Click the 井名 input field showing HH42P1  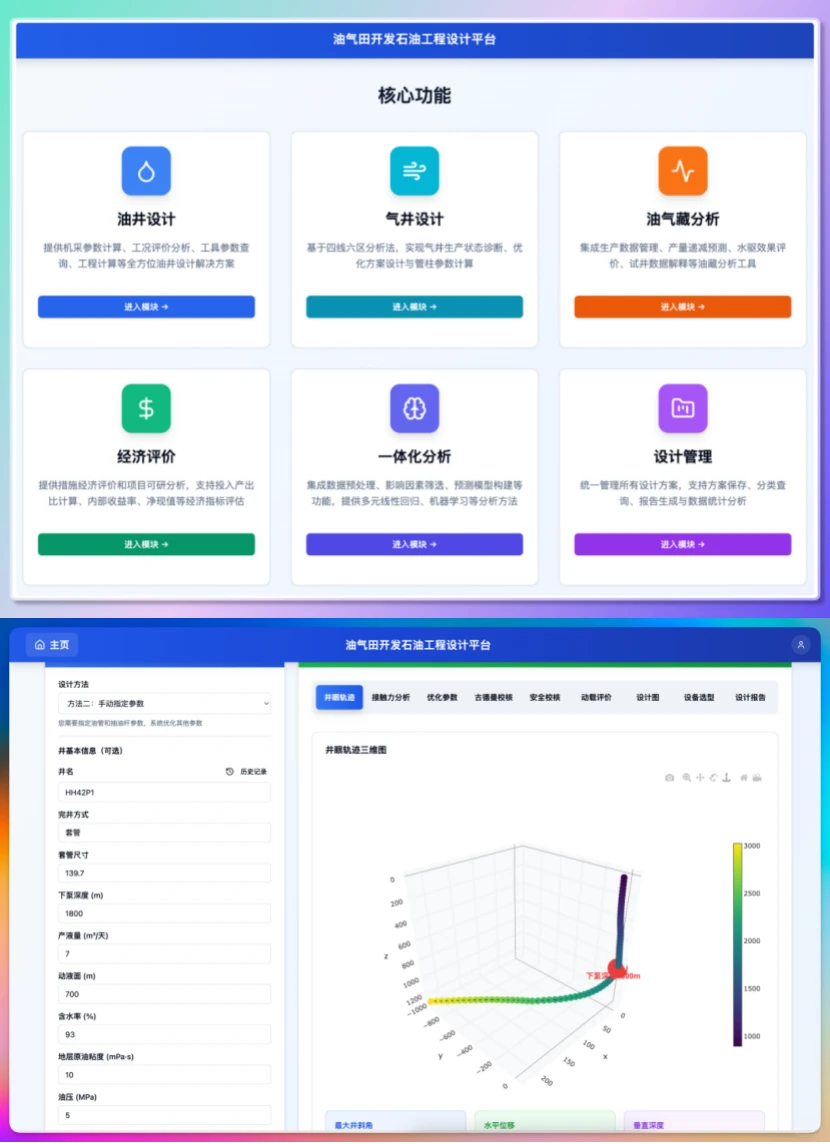(163, 790)
